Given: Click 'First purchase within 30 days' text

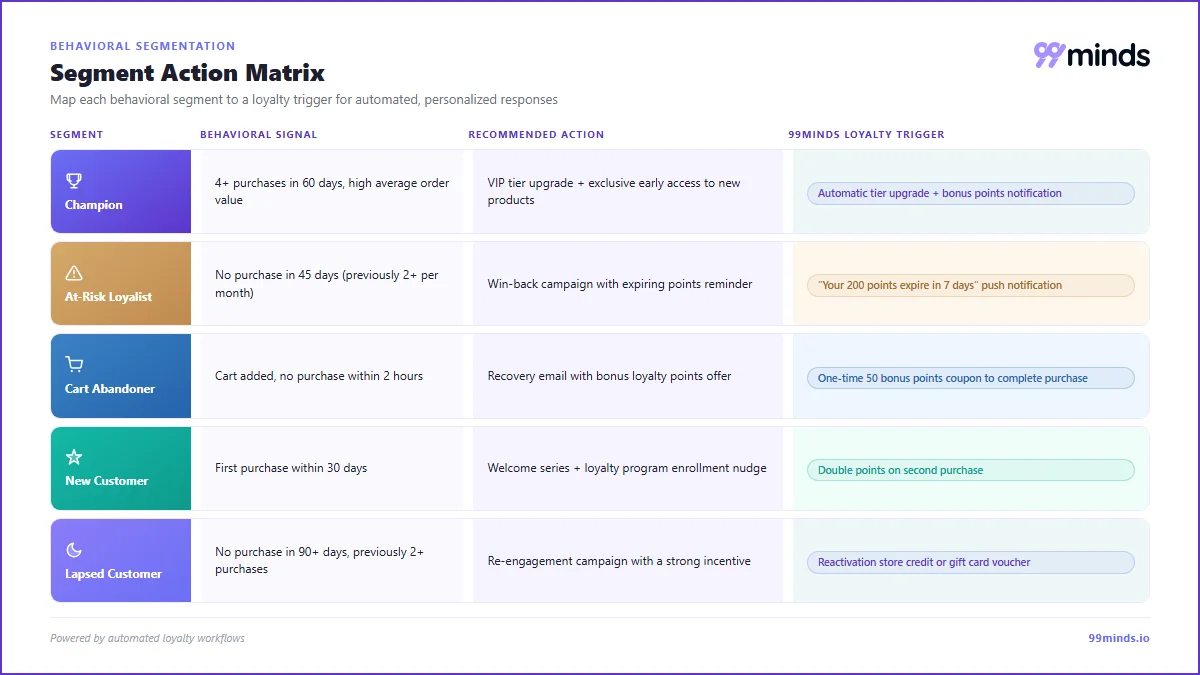Looking at the screenshot, I should point(291,468).
